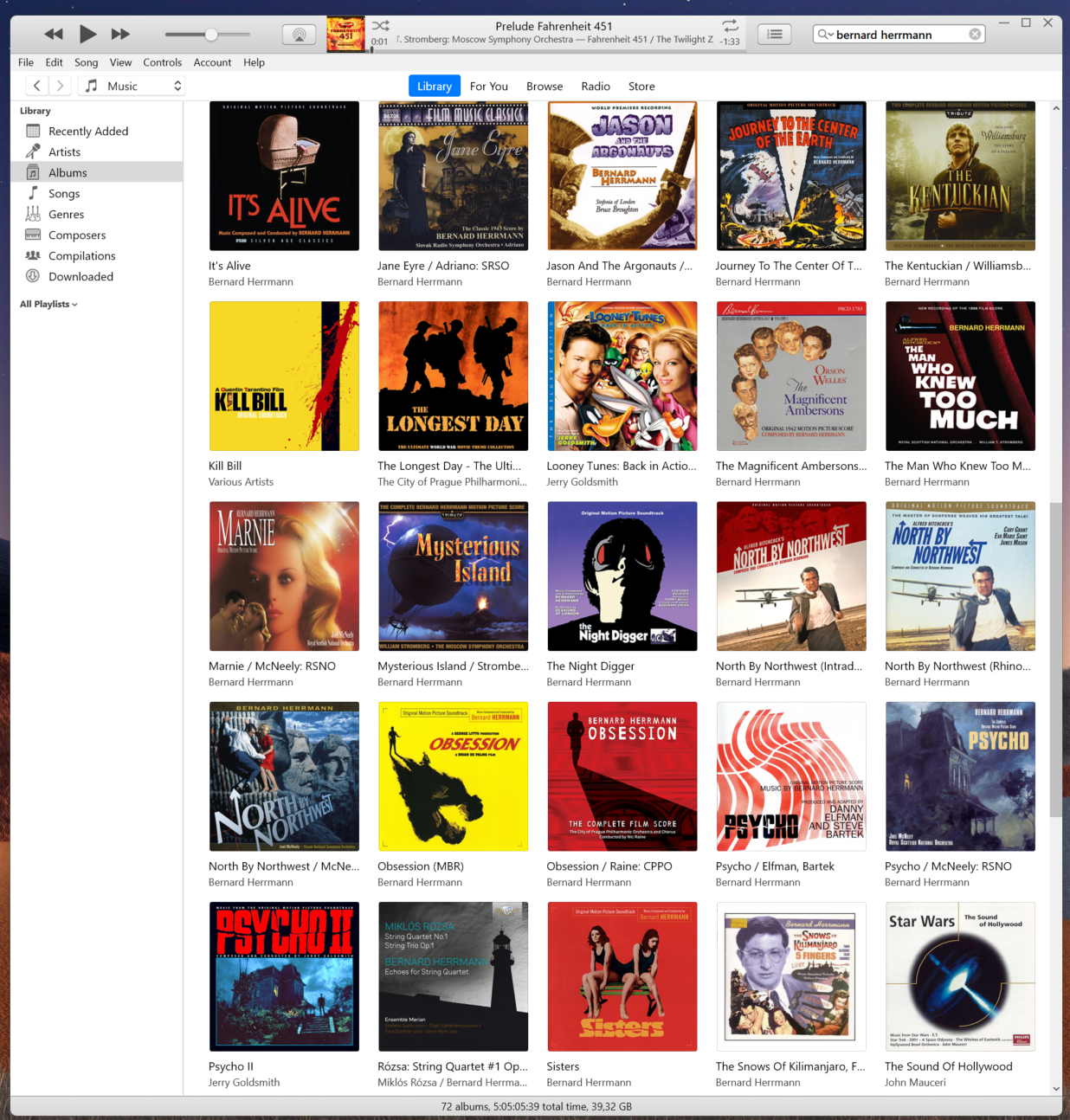Viewport: 1070px width, 1120px height.
Task: Open the AirPlay output selector
Action: tap(299, 35)
